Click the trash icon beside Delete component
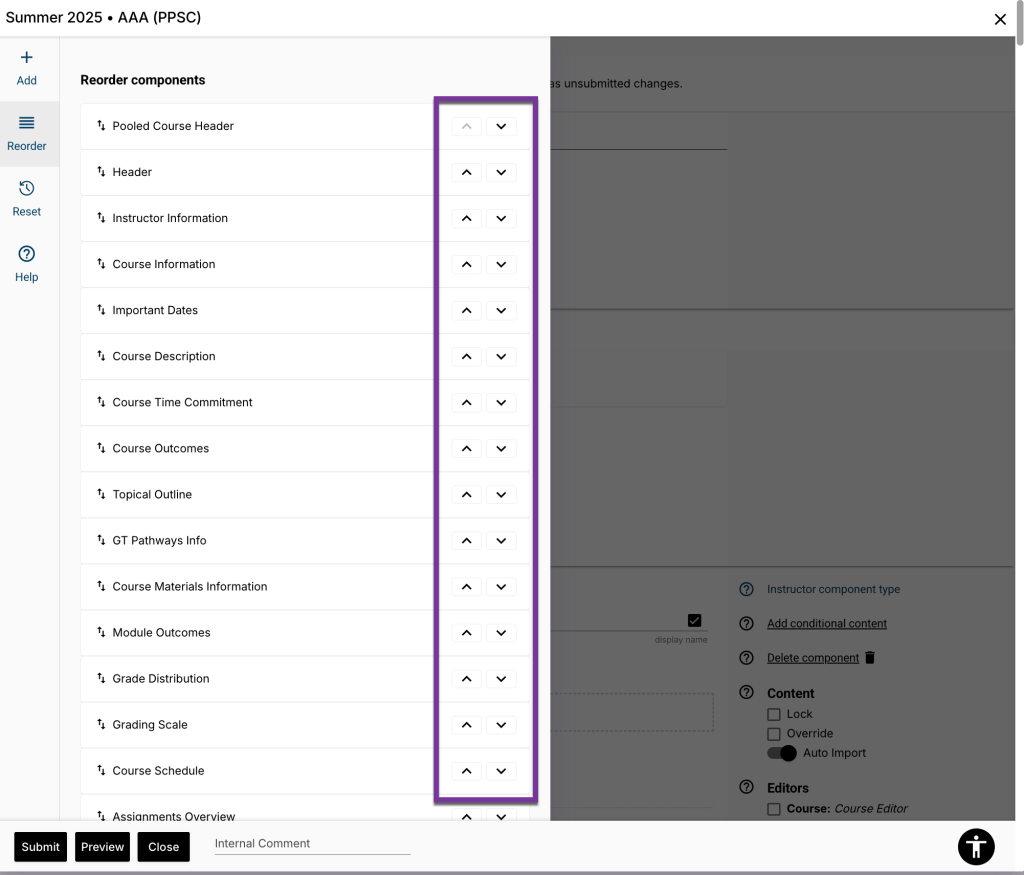1024x875 pixels. [x=868, y=657]
